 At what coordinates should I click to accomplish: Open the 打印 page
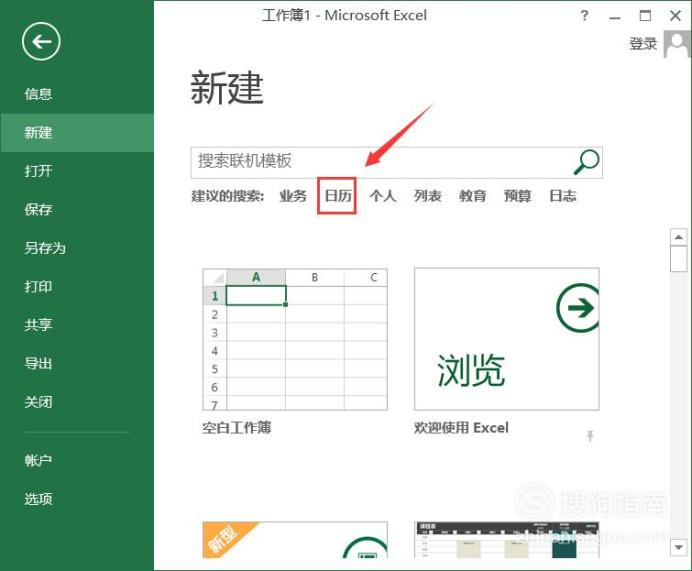(x=38, y=286)
